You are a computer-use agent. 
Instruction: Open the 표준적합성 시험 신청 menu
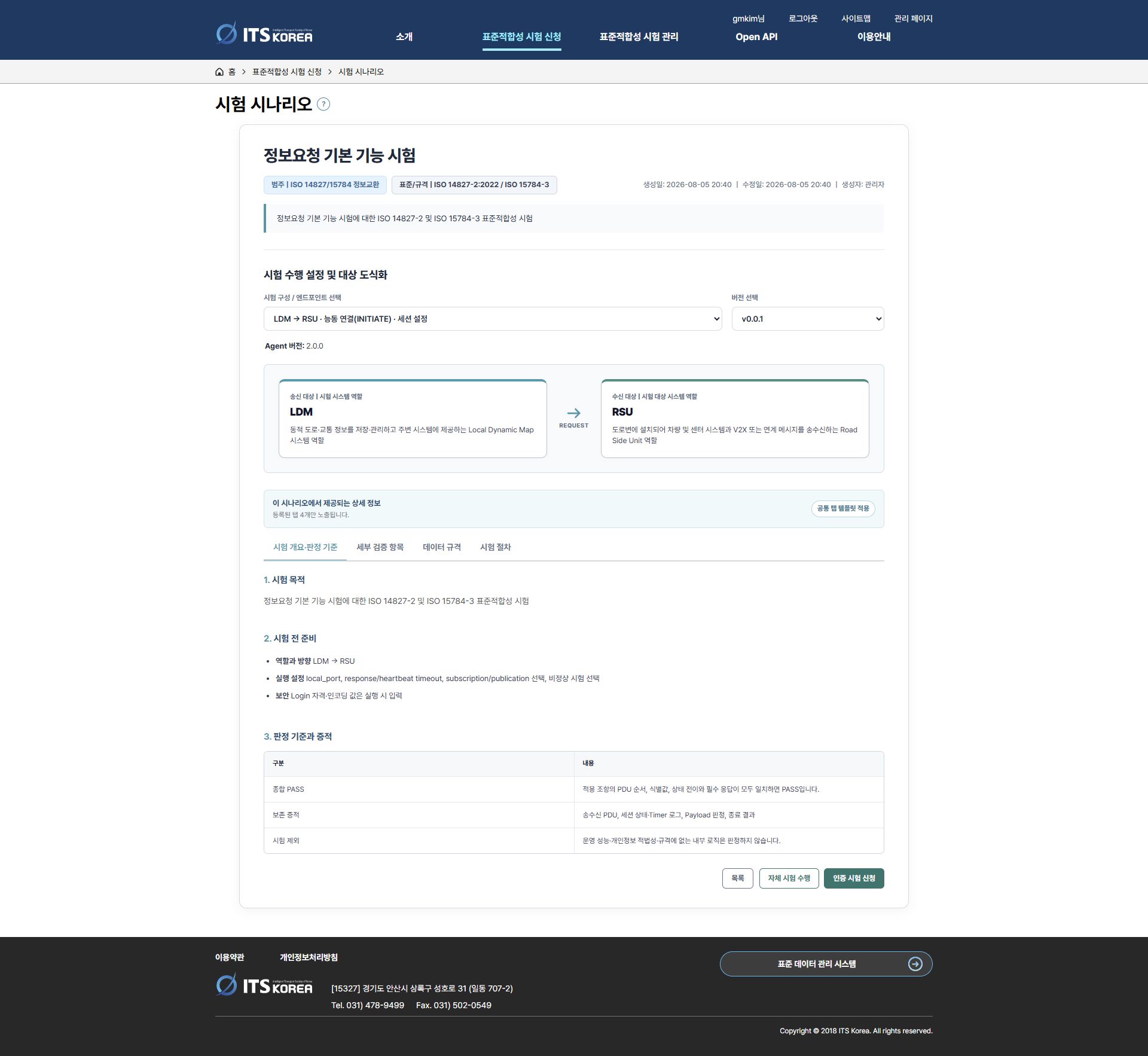pos(521,36)
